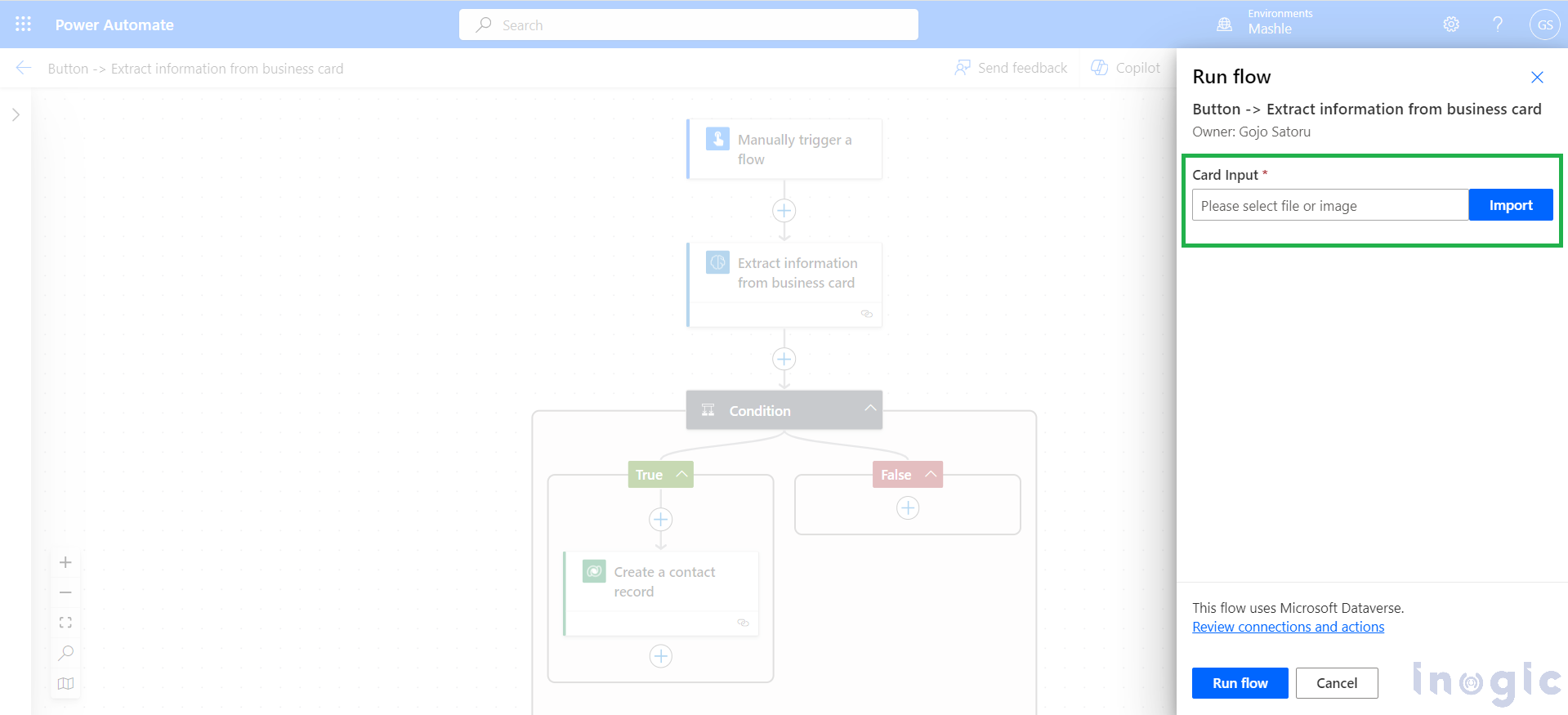
Task: Add an action below Create a contact record
Action: coord(661,656)
